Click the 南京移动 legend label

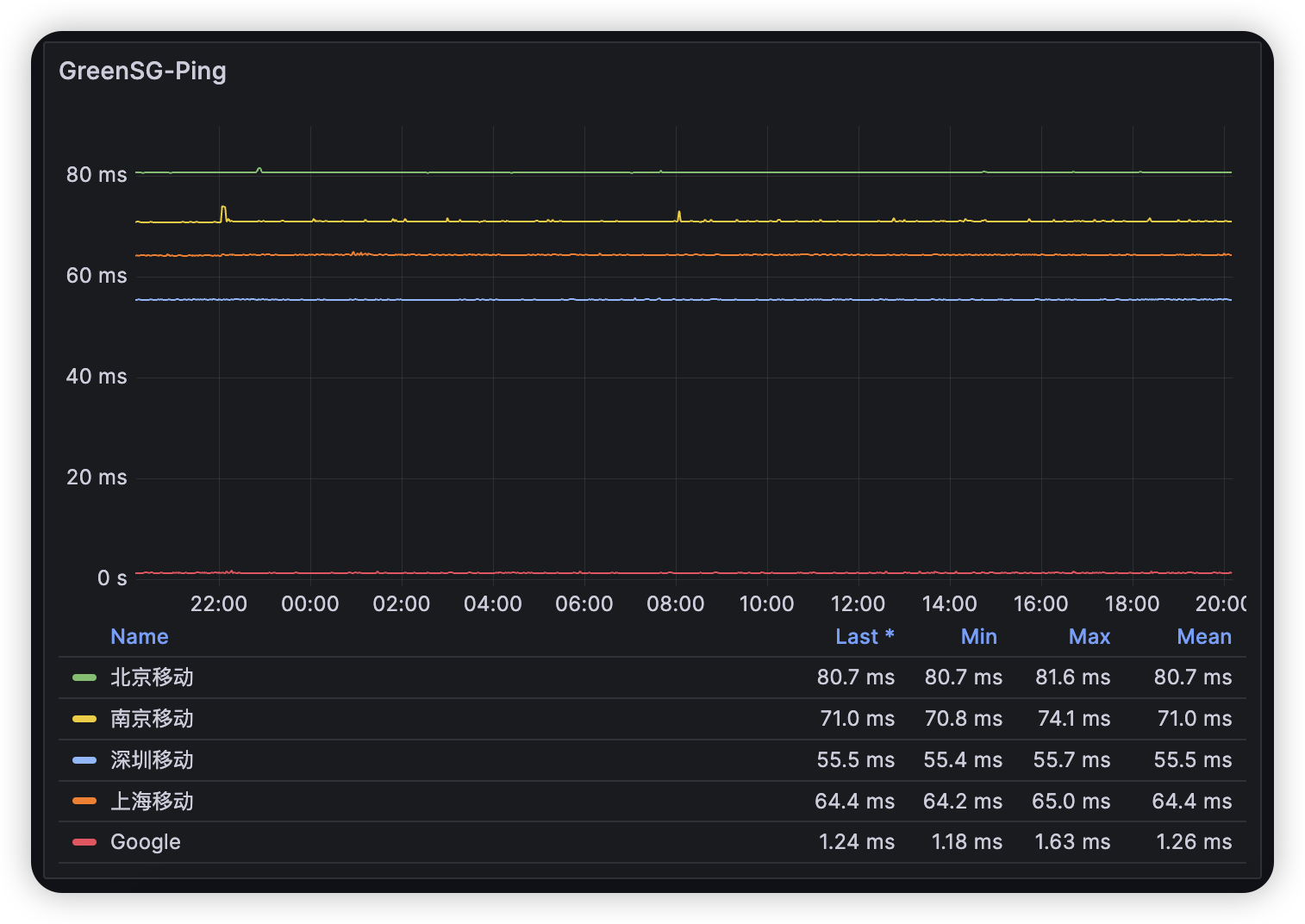click(x=153, y=719)
